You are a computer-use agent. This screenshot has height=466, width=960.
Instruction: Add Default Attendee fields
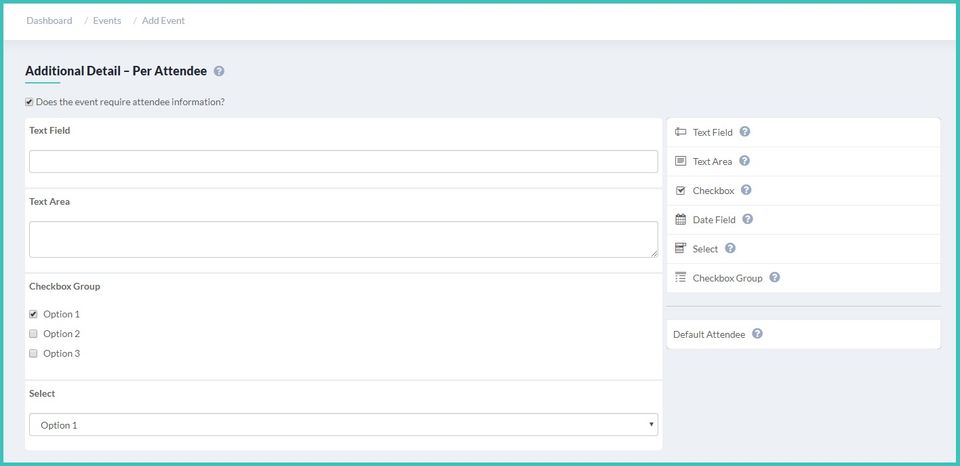[709, 334]
